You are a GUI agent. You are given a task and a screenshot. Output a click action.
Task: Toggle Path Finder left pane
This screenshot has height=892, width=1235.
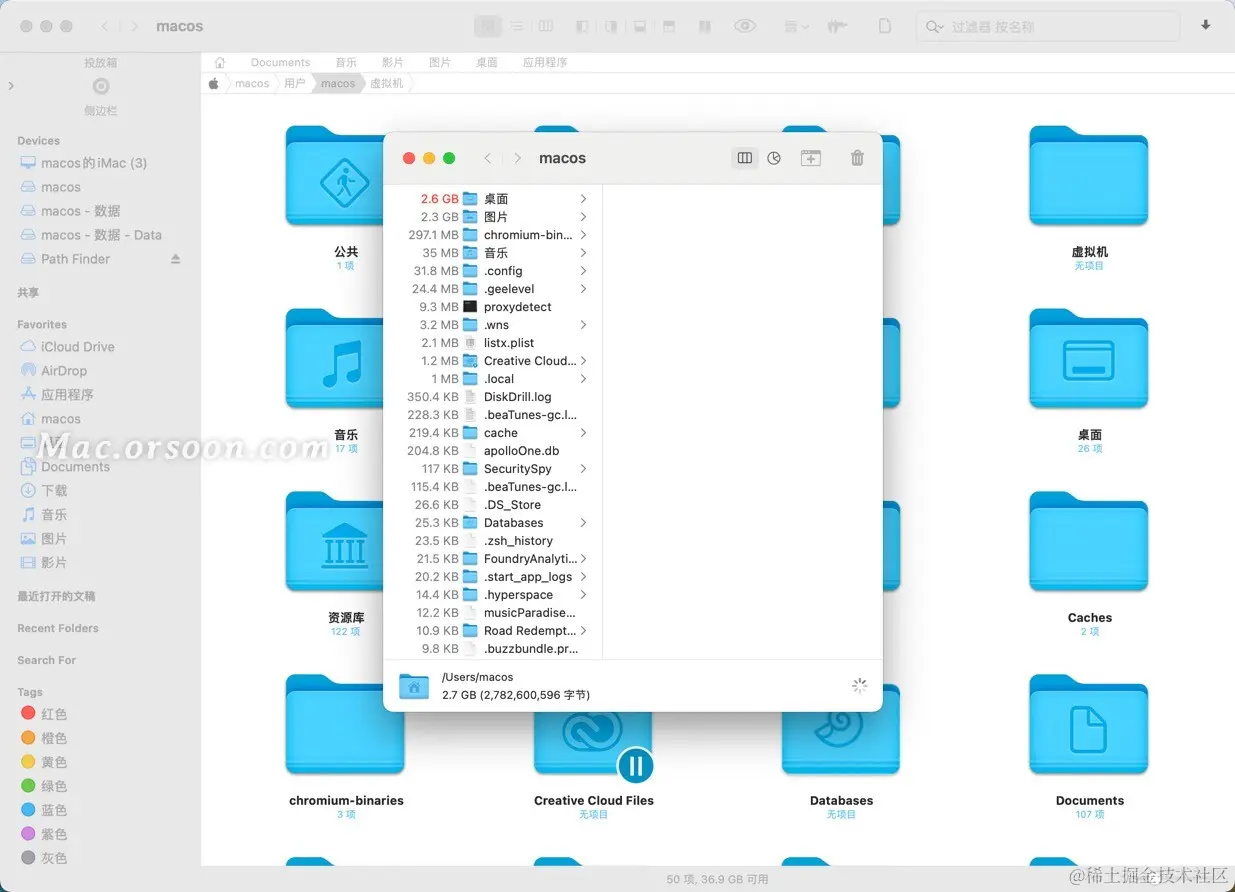(583, 26)
